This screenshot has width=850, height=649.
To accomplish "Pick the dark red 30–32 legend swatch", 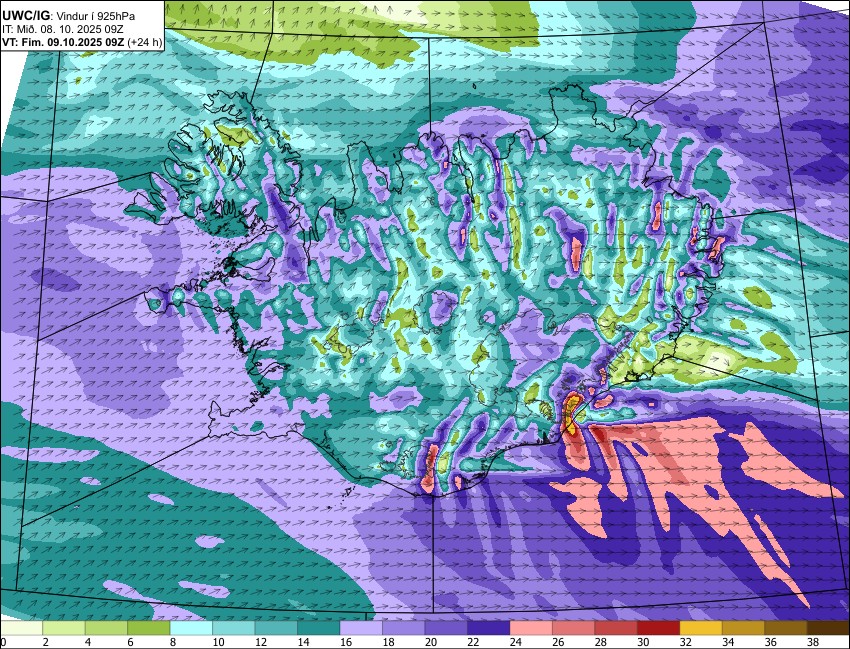I will (659, 628).
